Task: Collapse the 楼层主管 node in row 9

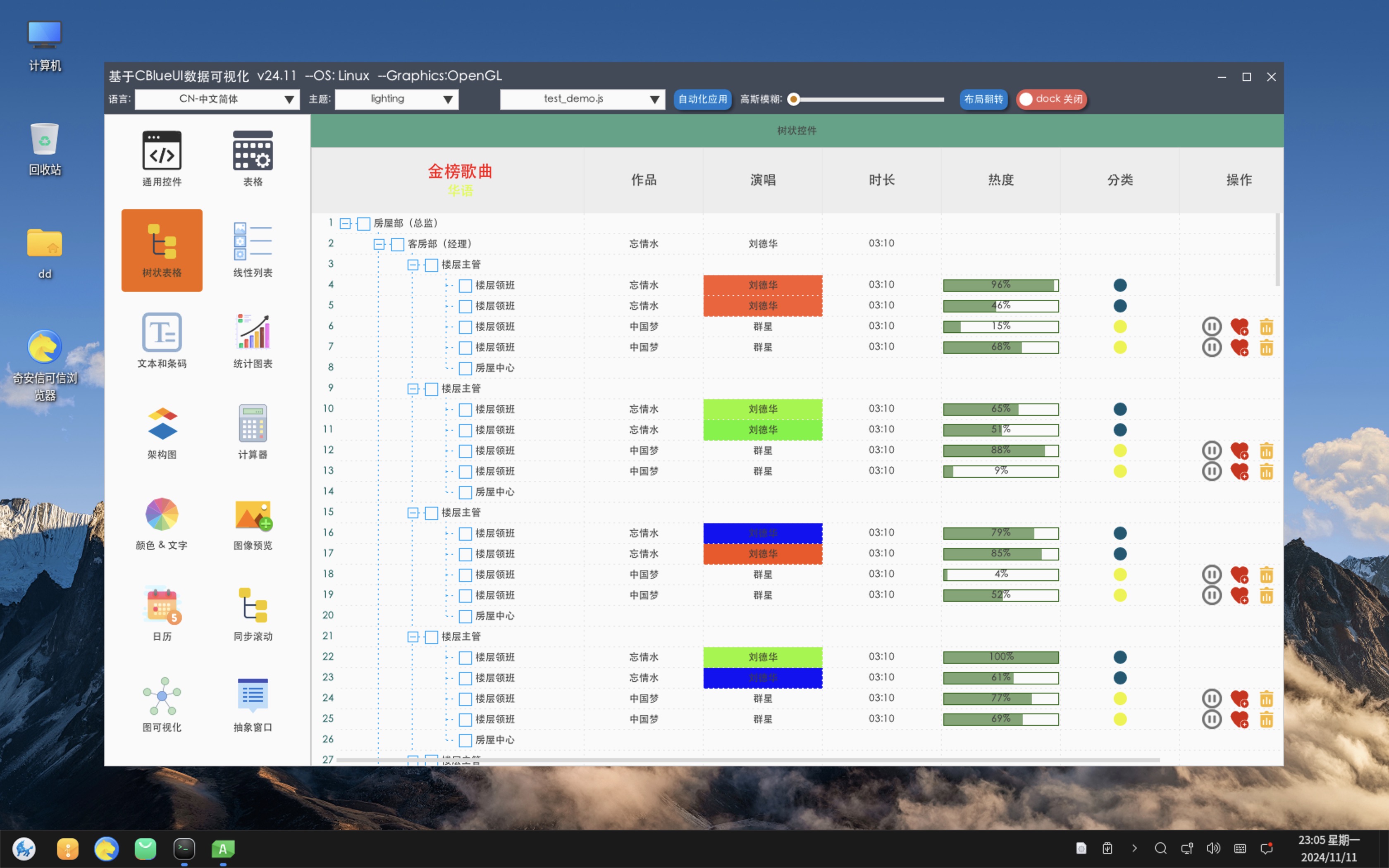Action: [x=413, y=389]
